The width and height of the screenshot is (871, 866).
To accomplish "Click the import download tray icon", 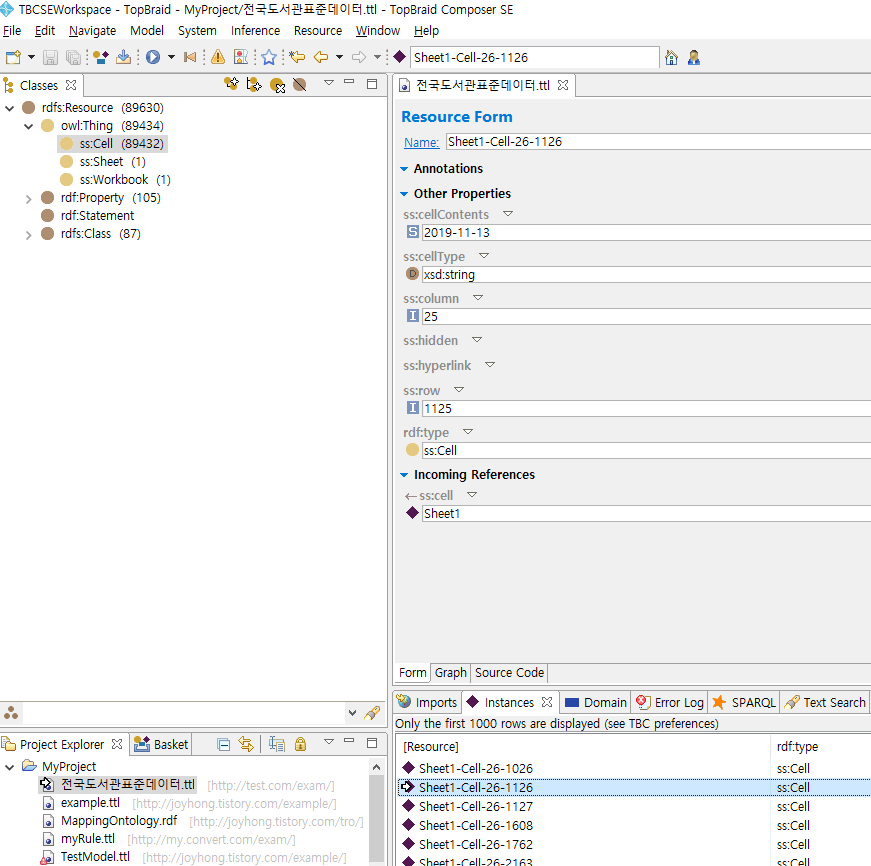I will click(123, 57).
